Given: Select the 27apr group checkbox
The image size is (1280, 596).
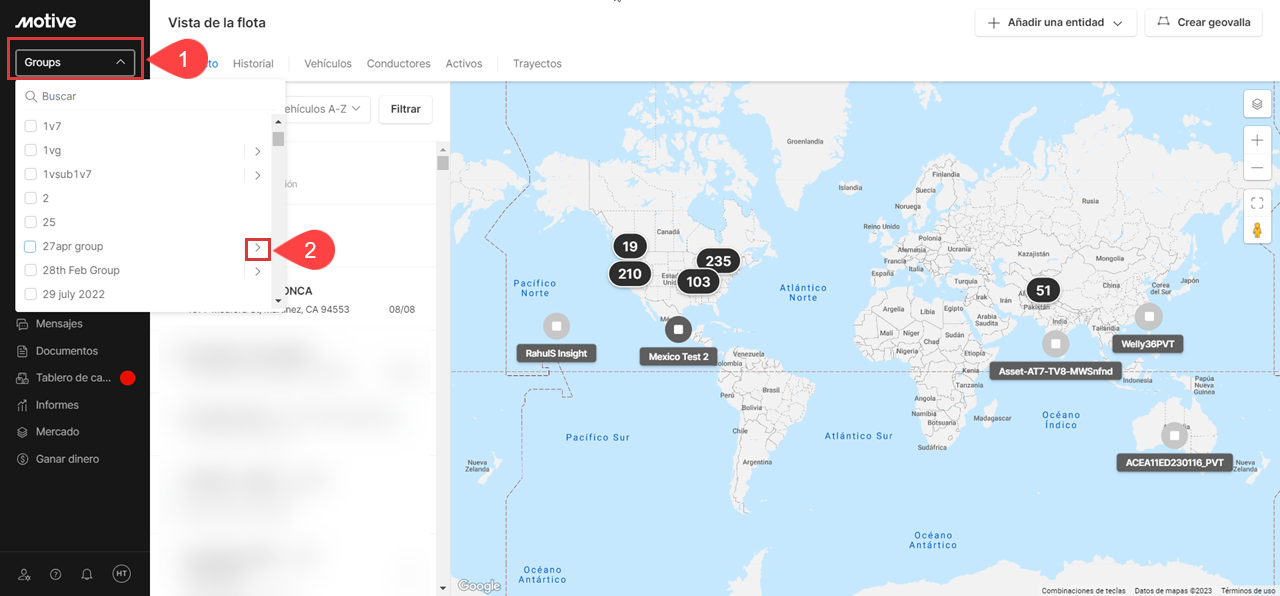Looking at the screenshot, I should (31, 246).
